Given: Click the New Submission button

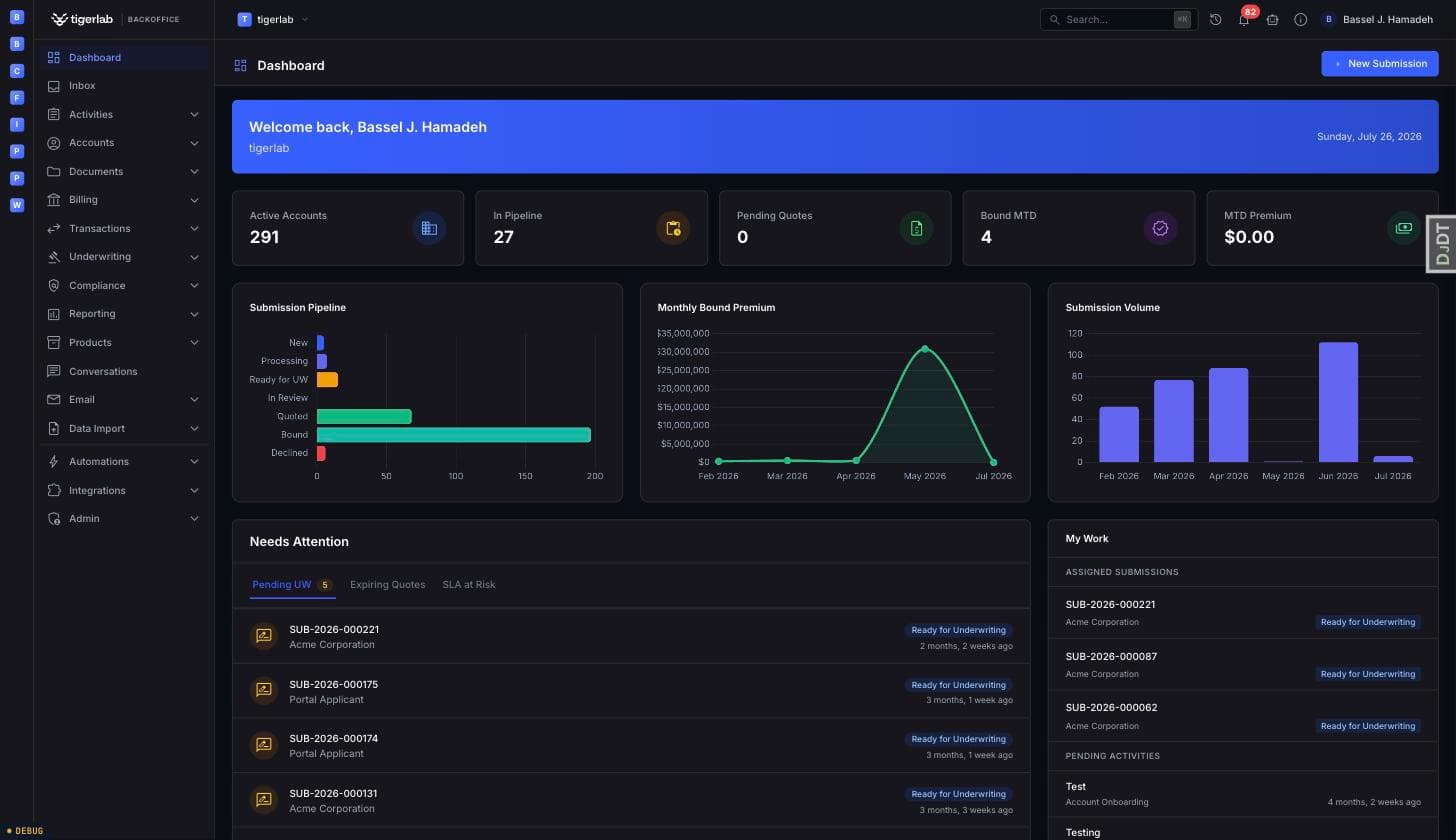Looking at the screenshot, I should [x=1380, y=64].
